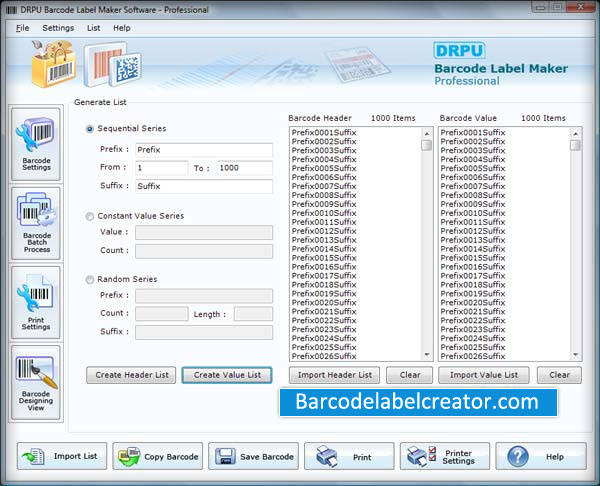Open the List menu
The height and width of the screenshot is (486, 600).
93,28
